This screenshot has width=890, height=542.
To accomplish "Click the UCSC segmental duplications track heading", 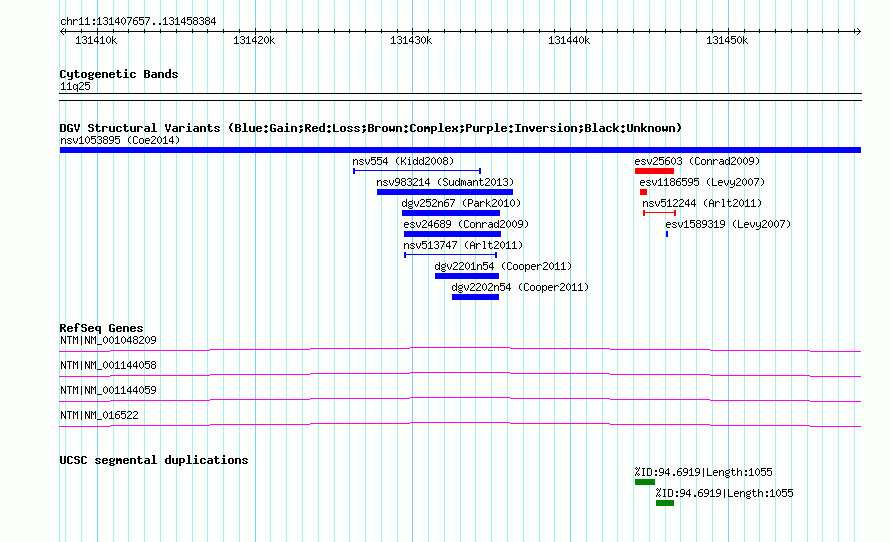I will click(x=154, y=460).
